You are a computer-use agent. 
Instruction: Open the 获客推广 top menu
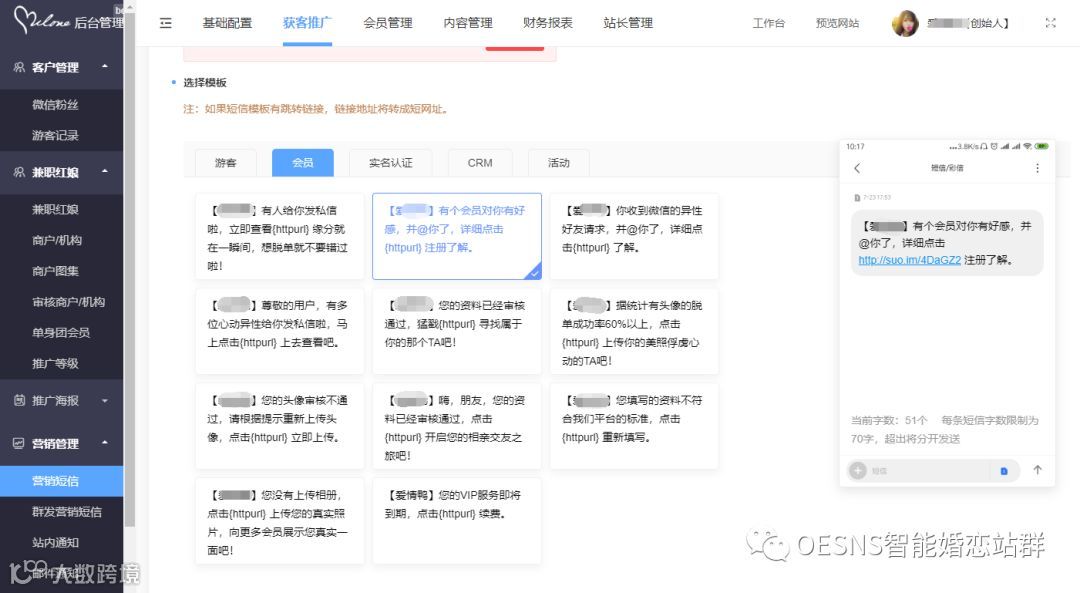coord(307,23)
